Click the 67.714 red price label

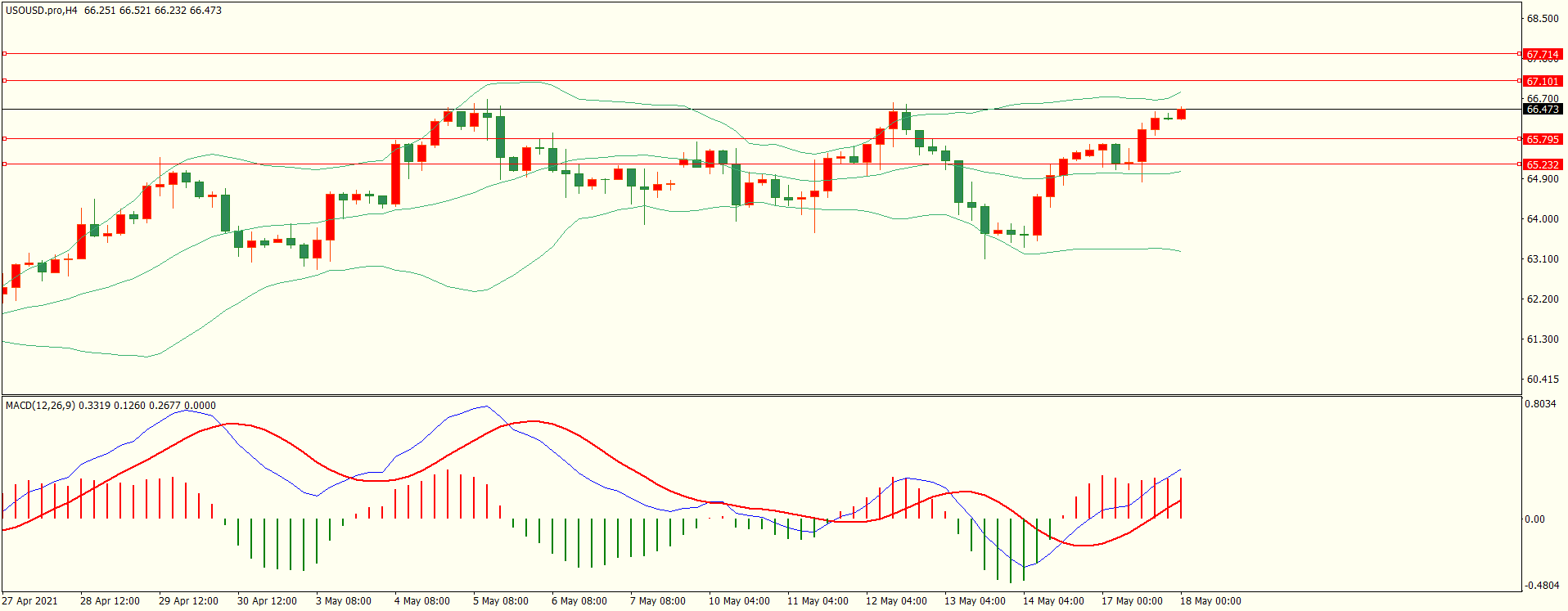tap(1543, 55)
